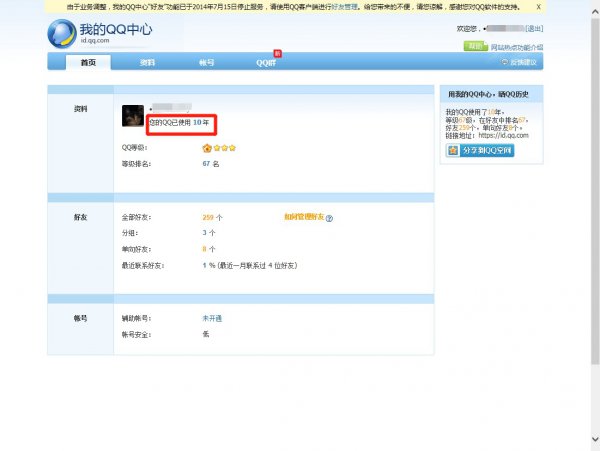Click the QQ level crown icon
This screenshot has height=451, width=600.
click(207, 148)
